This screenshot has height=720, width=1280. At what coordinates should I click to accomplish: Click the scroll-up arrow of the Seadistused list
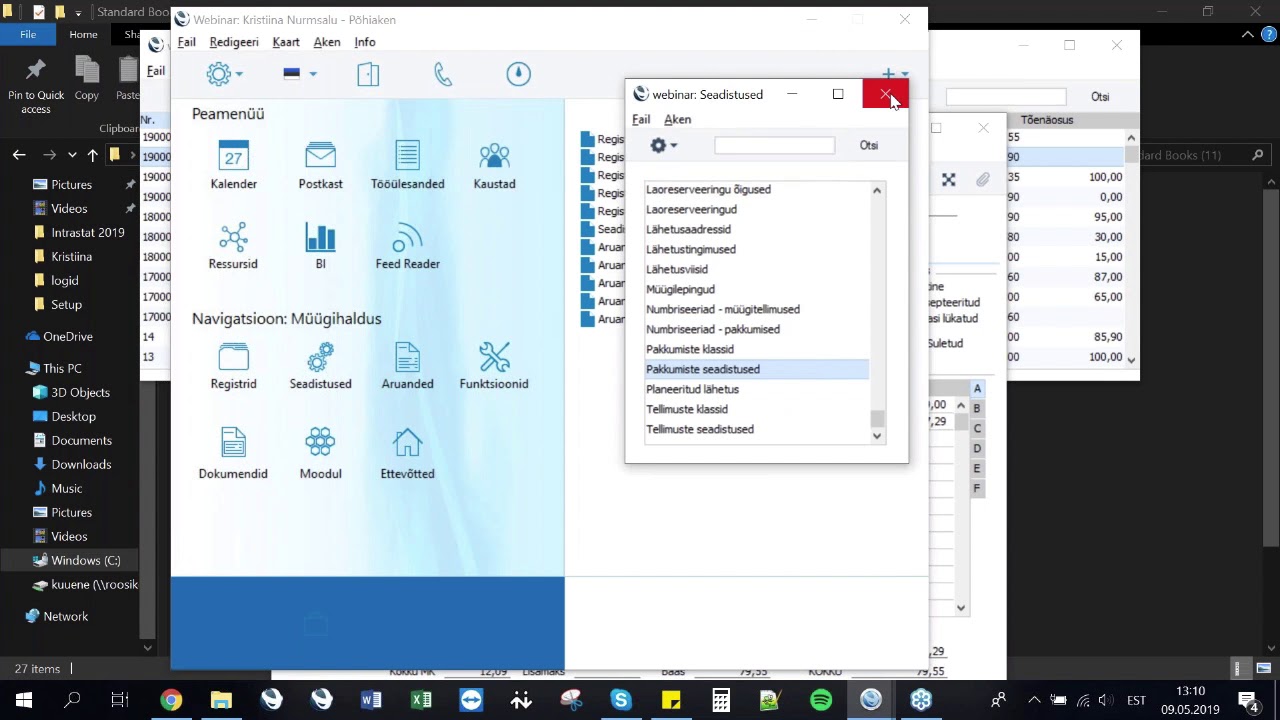877,190
